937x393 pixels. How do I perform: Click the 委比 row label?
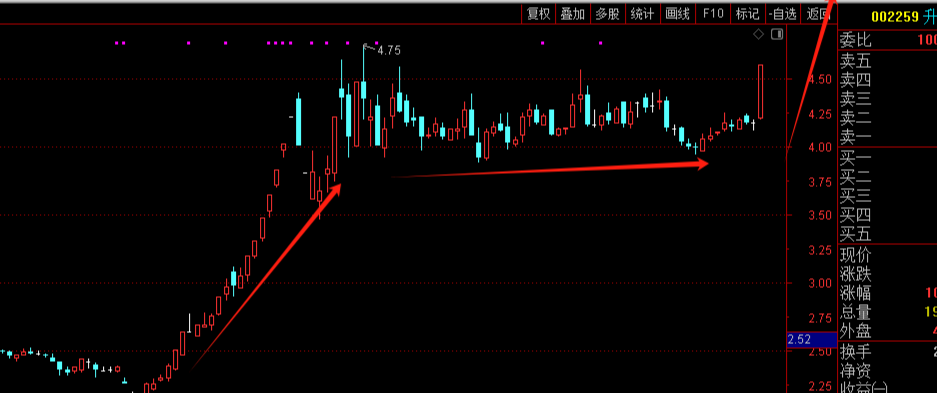tap(856, 41)
